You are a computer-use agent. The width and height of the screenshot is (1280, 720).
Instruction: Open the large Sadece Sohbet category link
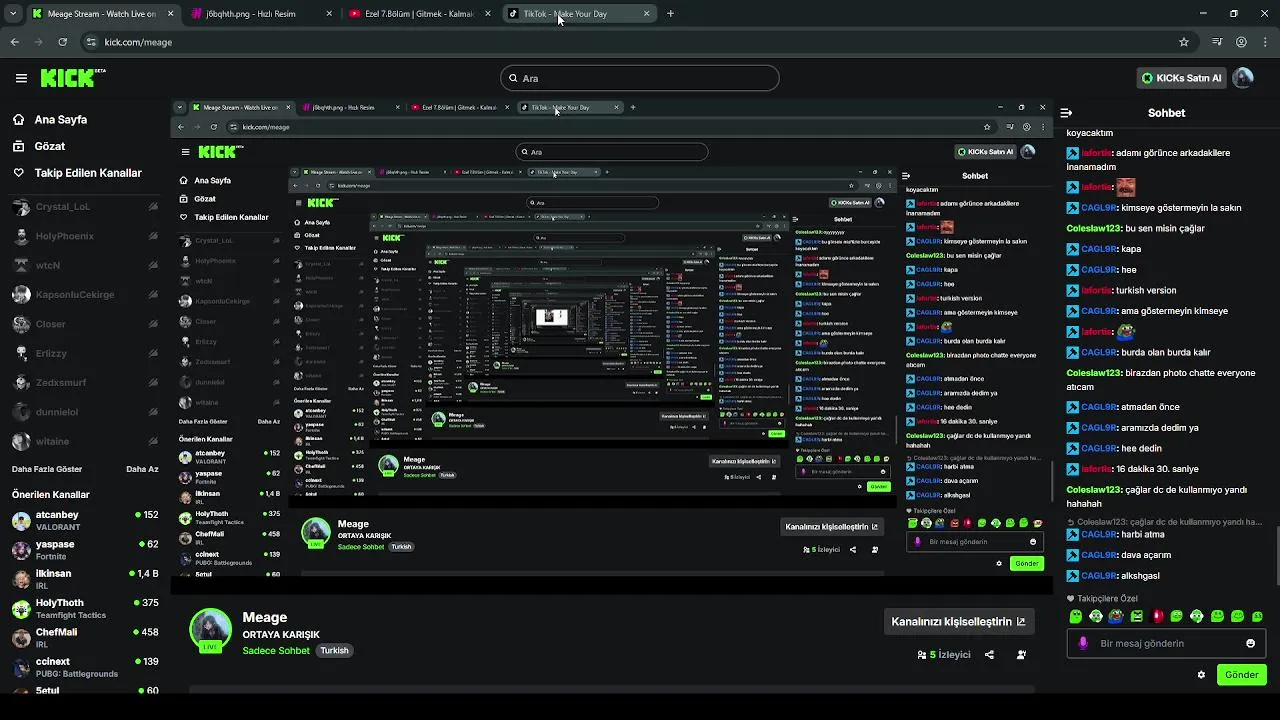click(276, 651)
